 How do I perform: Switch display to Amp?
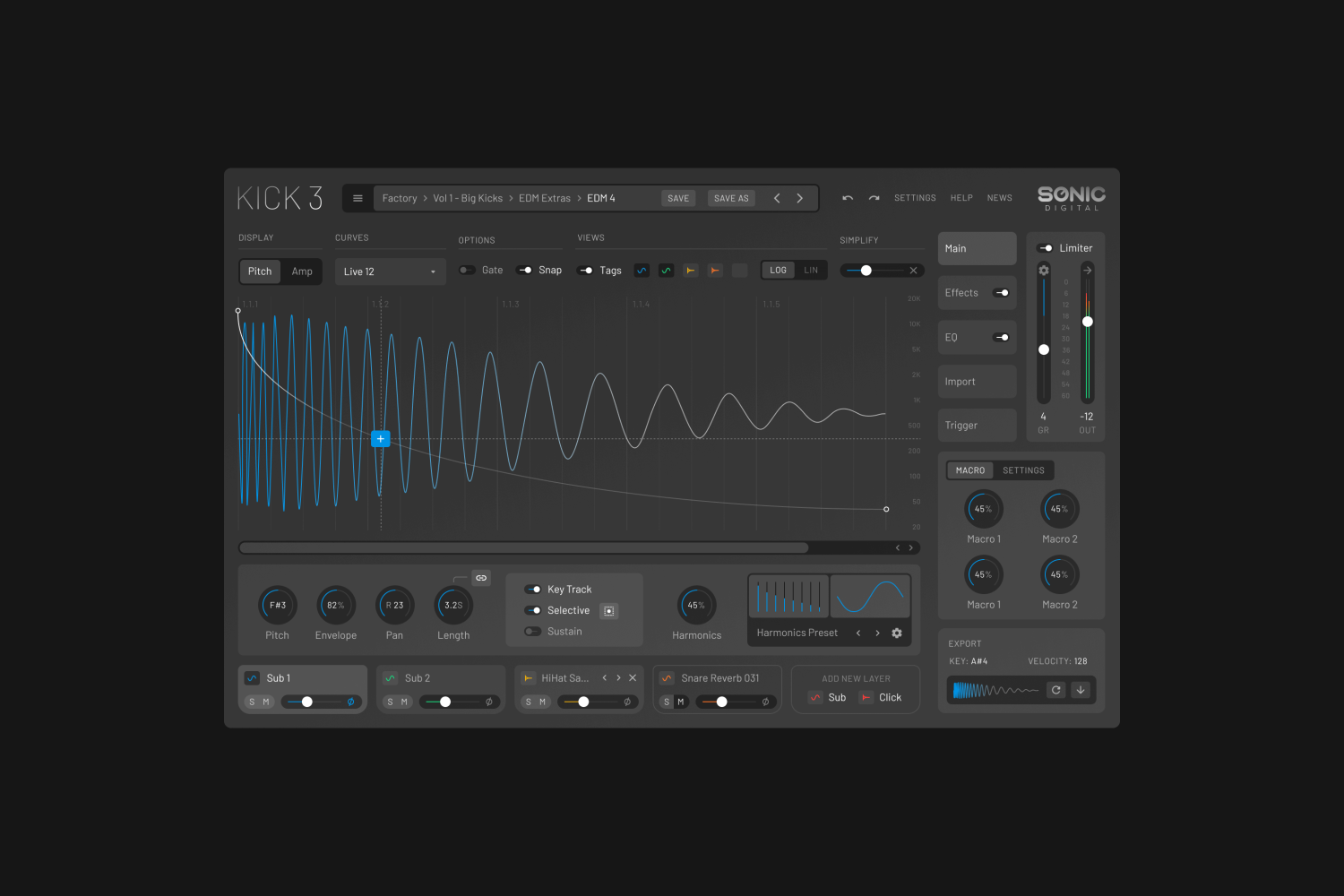302,271
